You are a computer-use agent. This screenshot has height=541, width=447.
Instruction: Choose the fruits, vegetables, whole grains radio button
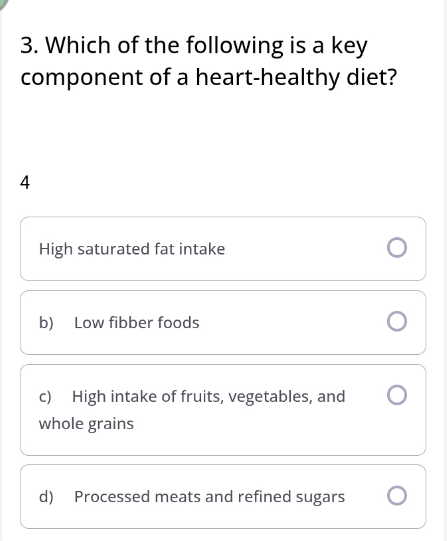(397, 395)
